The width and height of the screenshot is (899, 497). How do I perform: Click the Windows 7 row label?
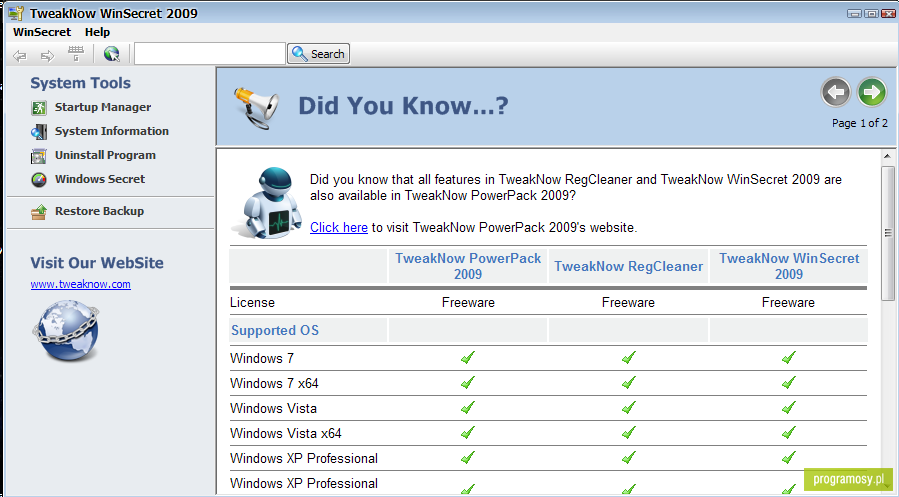pyautogui.click(x=262, y=358)
